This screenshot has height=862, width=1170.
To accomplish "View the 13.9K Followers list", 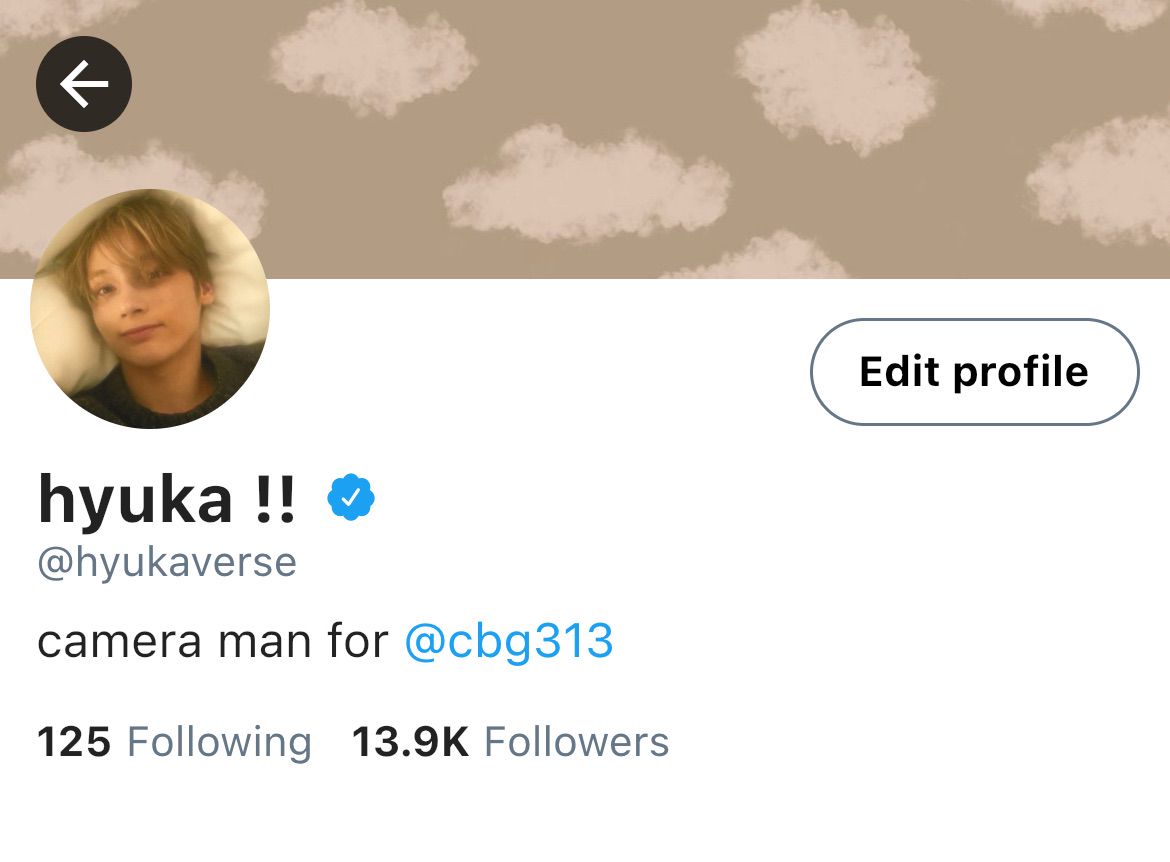I will point(510,742).
